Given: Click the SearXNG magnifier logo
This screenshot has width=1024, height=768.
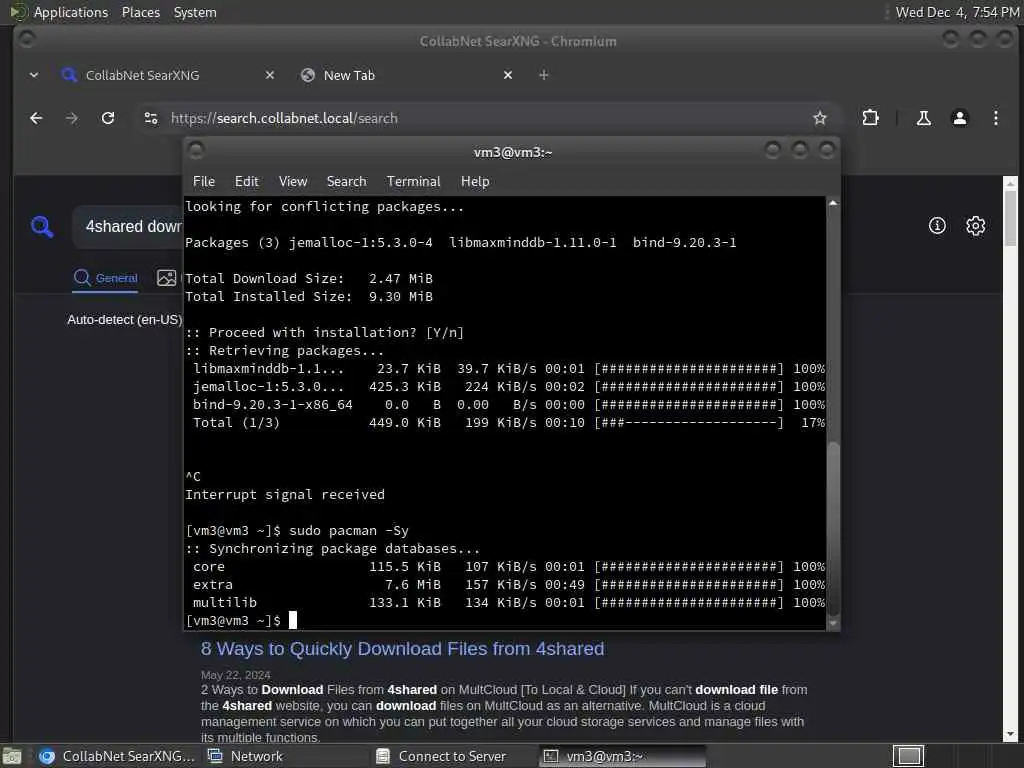Looking at the screenshot, I should click(42, 227).
